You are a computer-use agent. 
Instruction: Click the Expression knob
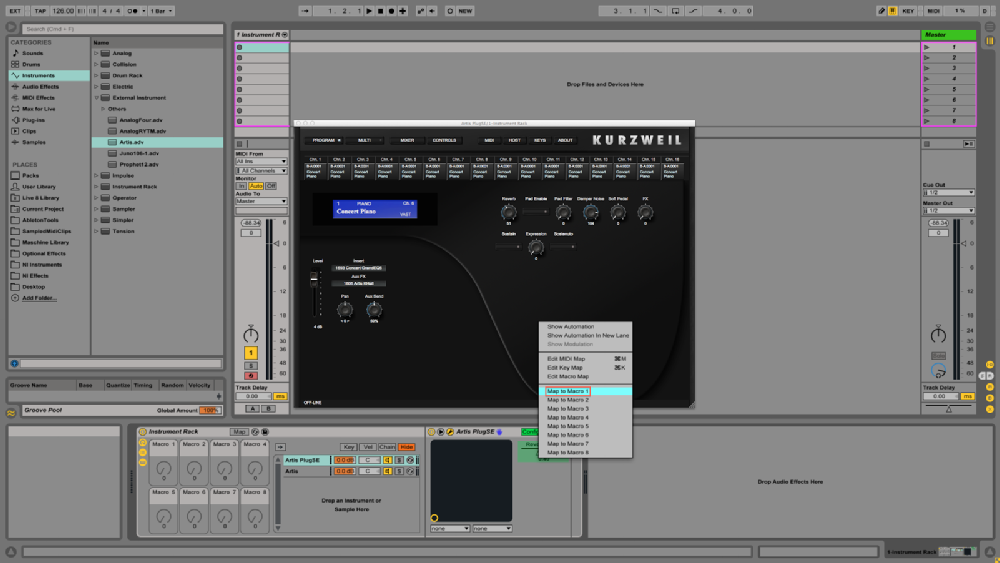pos(536,246)
